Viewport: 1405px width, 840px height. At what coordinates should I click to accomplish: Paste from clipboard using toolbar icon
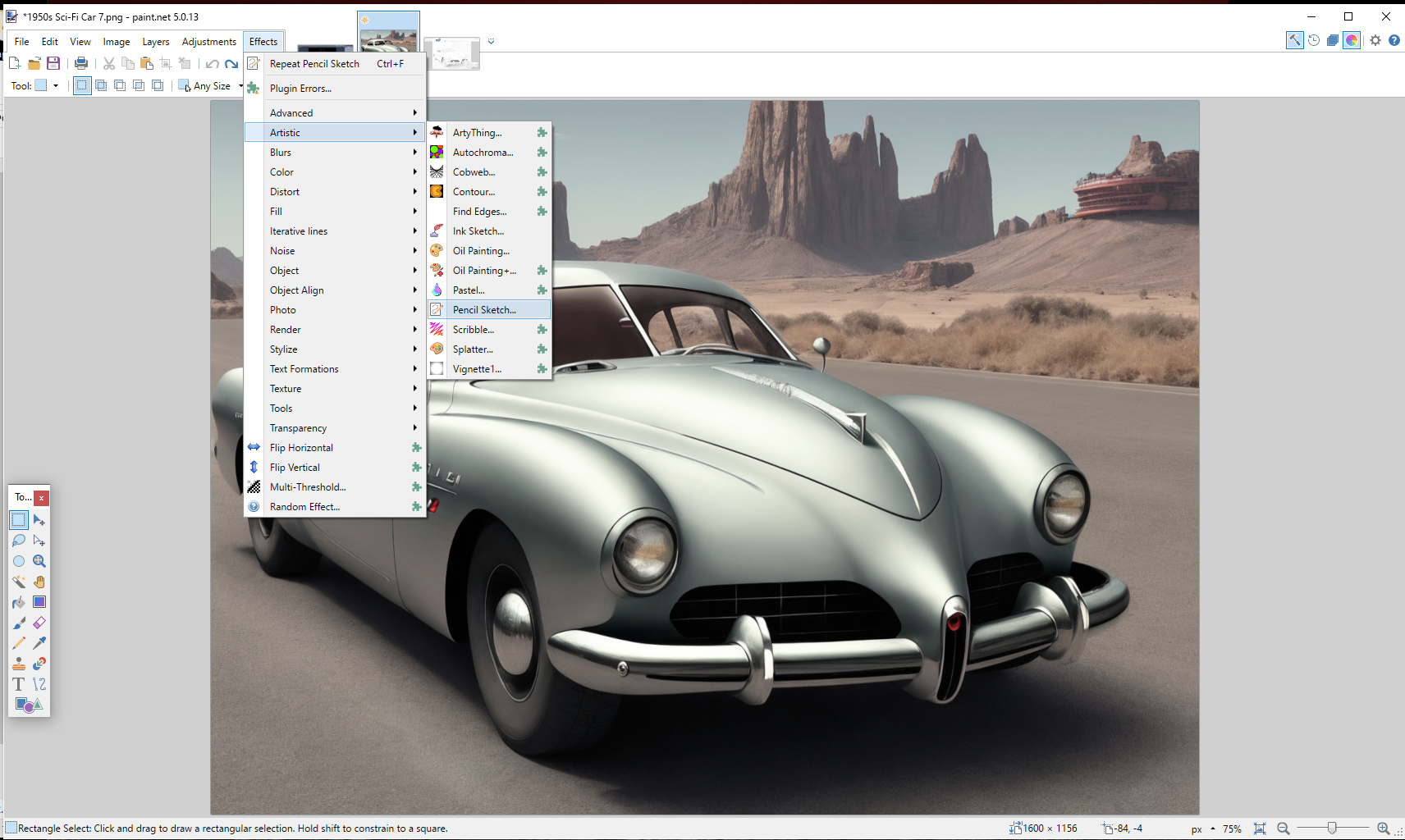coord(147,63)
